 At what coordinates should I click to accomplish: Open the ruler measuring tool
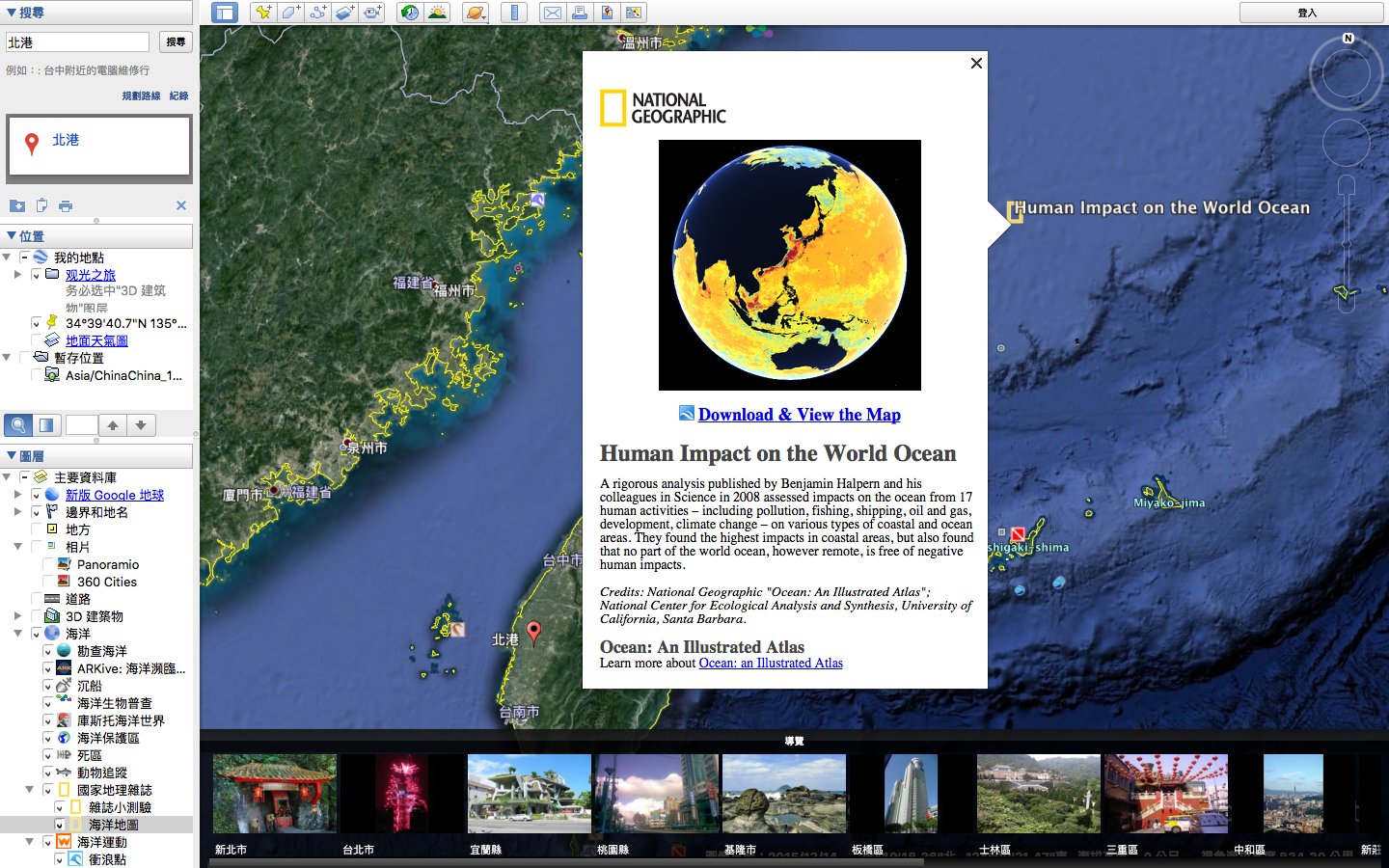point(514,13)
